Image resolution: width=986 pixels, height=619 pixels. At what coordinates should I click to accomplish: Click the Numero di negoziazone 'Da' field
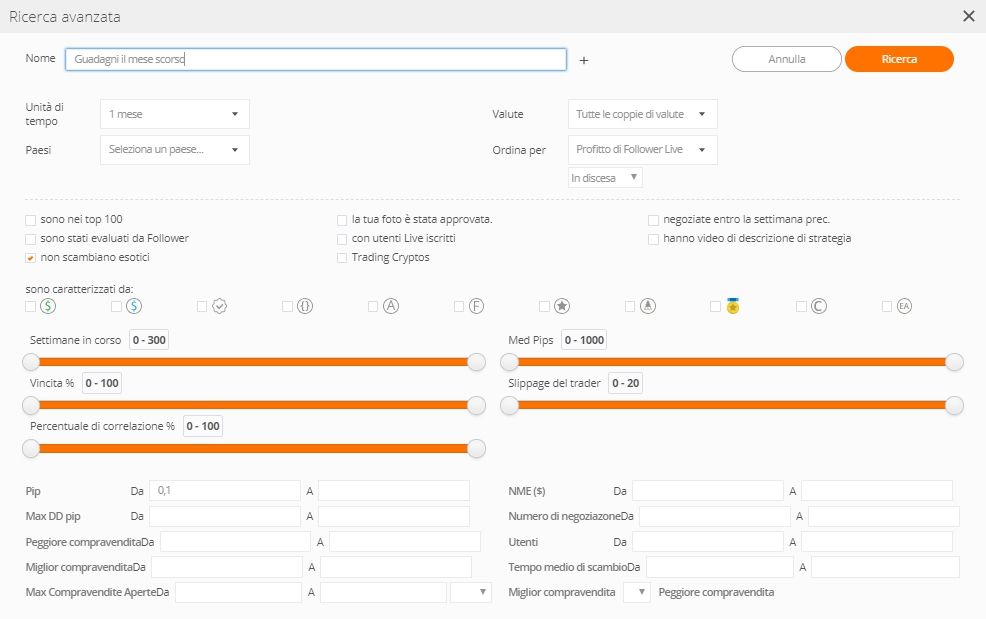715,516
